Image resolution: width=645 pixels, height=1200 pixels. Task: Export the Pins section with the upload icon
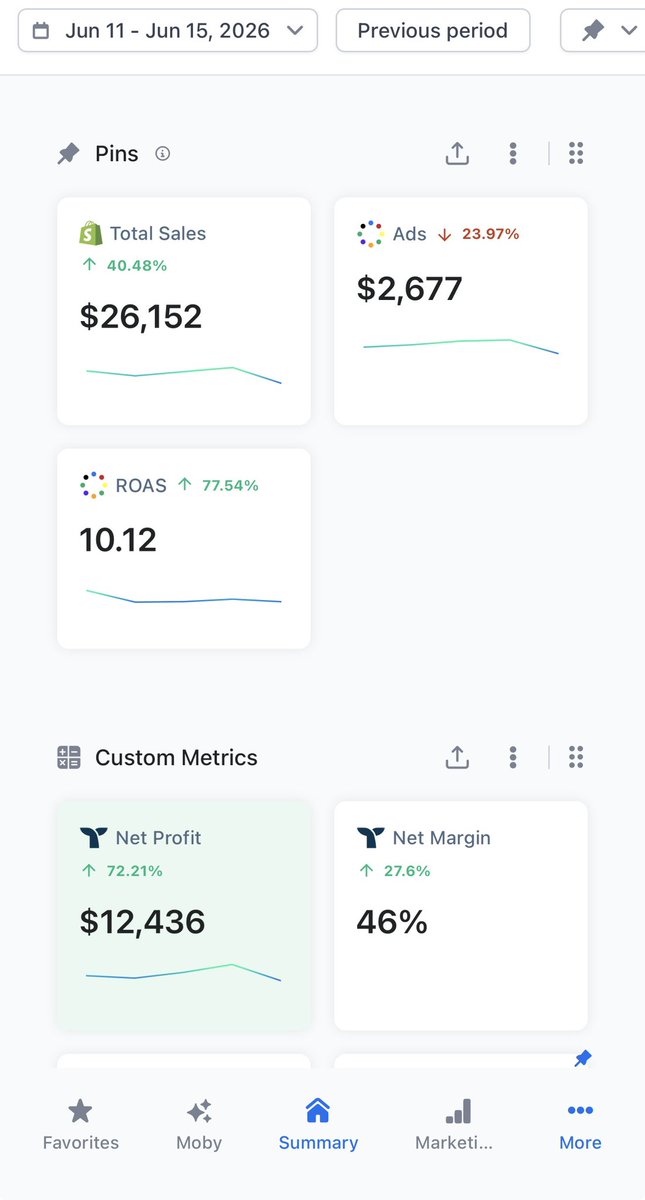(x=457, y=154)
